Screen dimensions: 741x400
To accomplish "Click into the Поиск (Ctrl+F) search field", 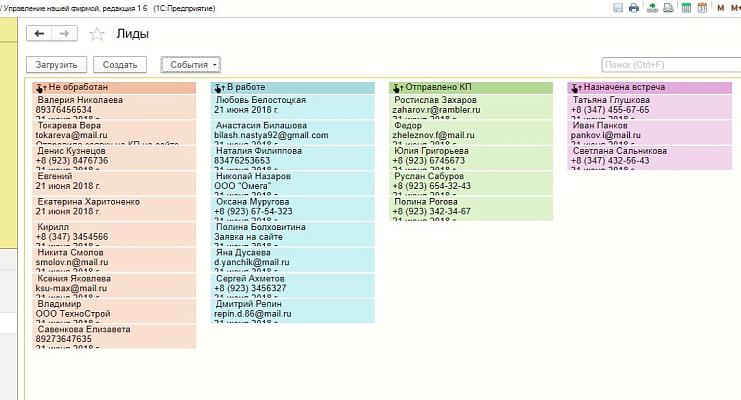I will coord(668,64).
